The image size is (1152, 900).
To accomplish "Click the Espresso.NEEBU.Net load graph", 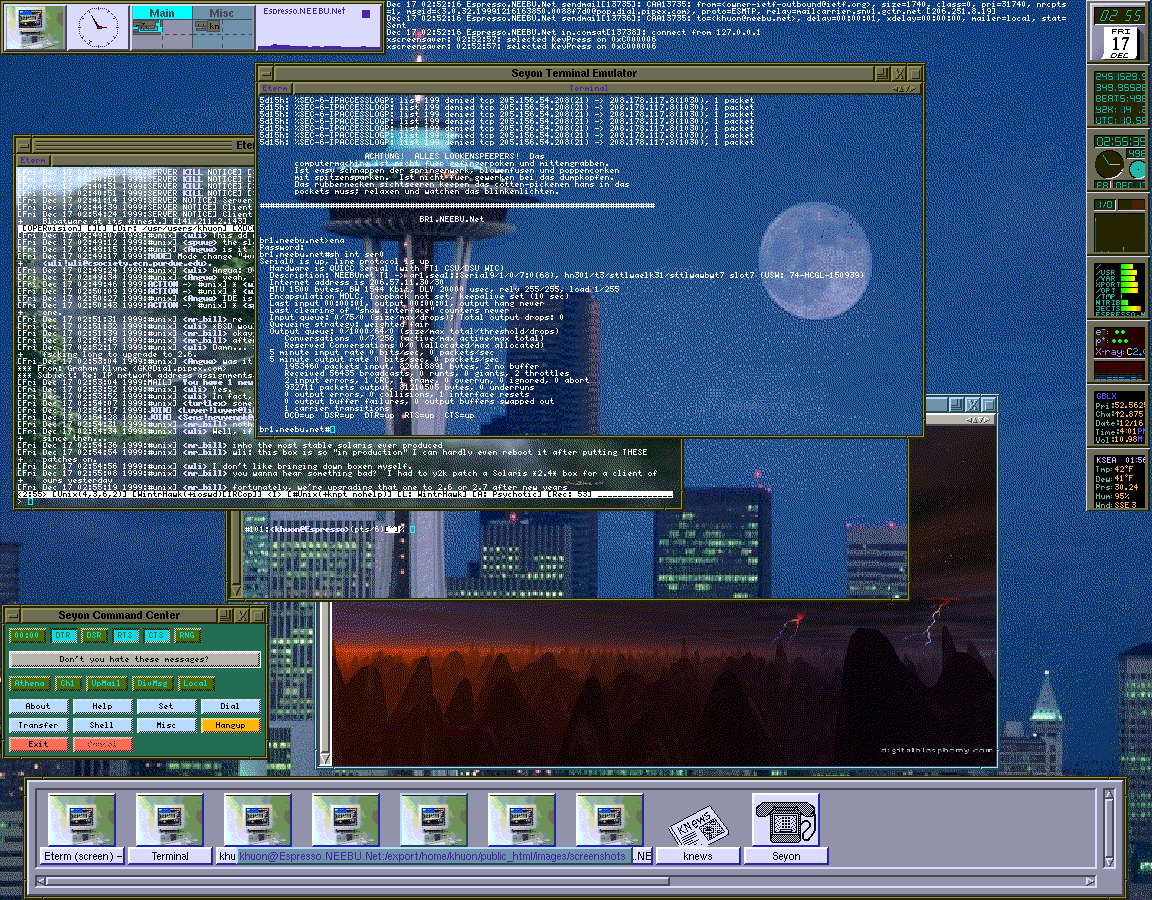I will 319,27.
